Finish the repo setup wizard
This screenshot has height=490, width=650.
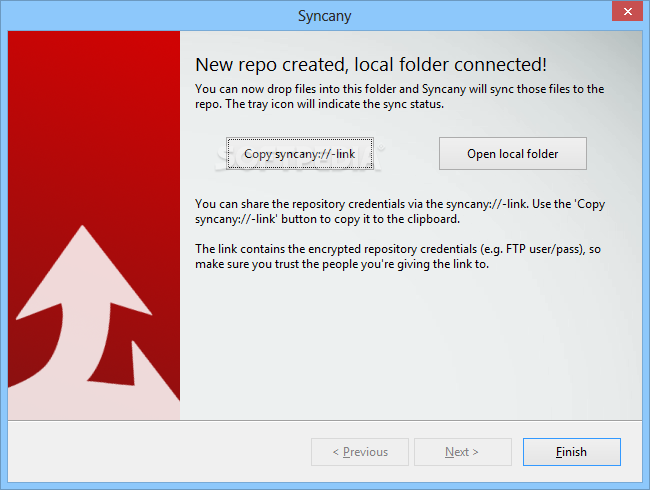[572, 452]
